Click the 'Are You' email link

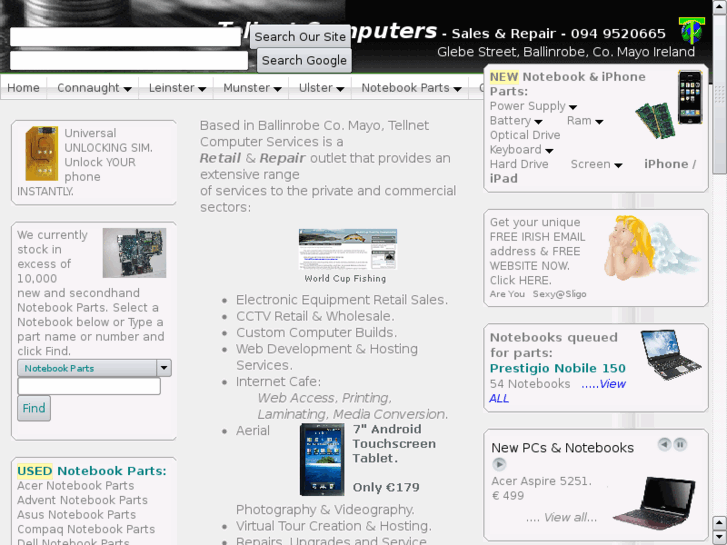click(x=507, y=294)
